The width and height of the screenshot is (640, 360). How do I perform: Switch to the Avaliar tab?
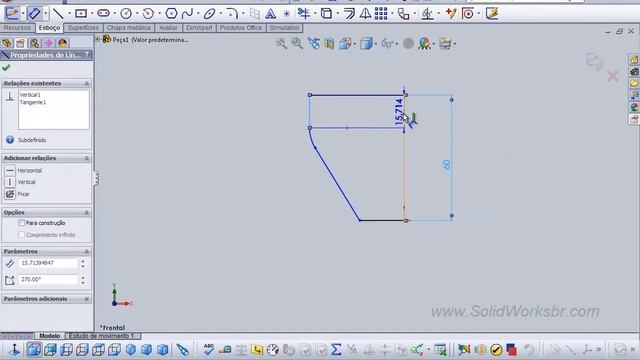[x=168, y=28]
